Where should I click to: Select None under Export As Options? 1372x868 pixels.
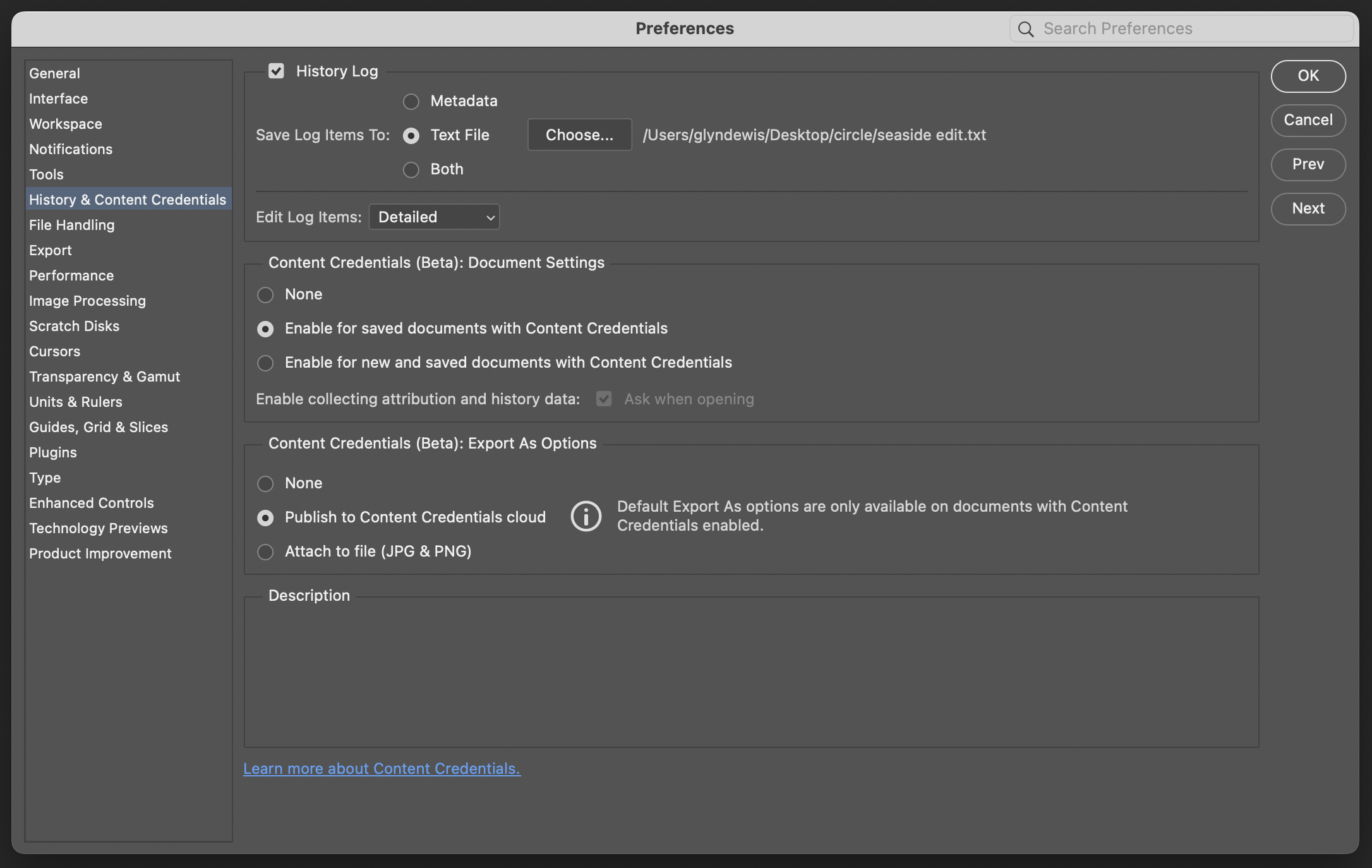point(265,483)
